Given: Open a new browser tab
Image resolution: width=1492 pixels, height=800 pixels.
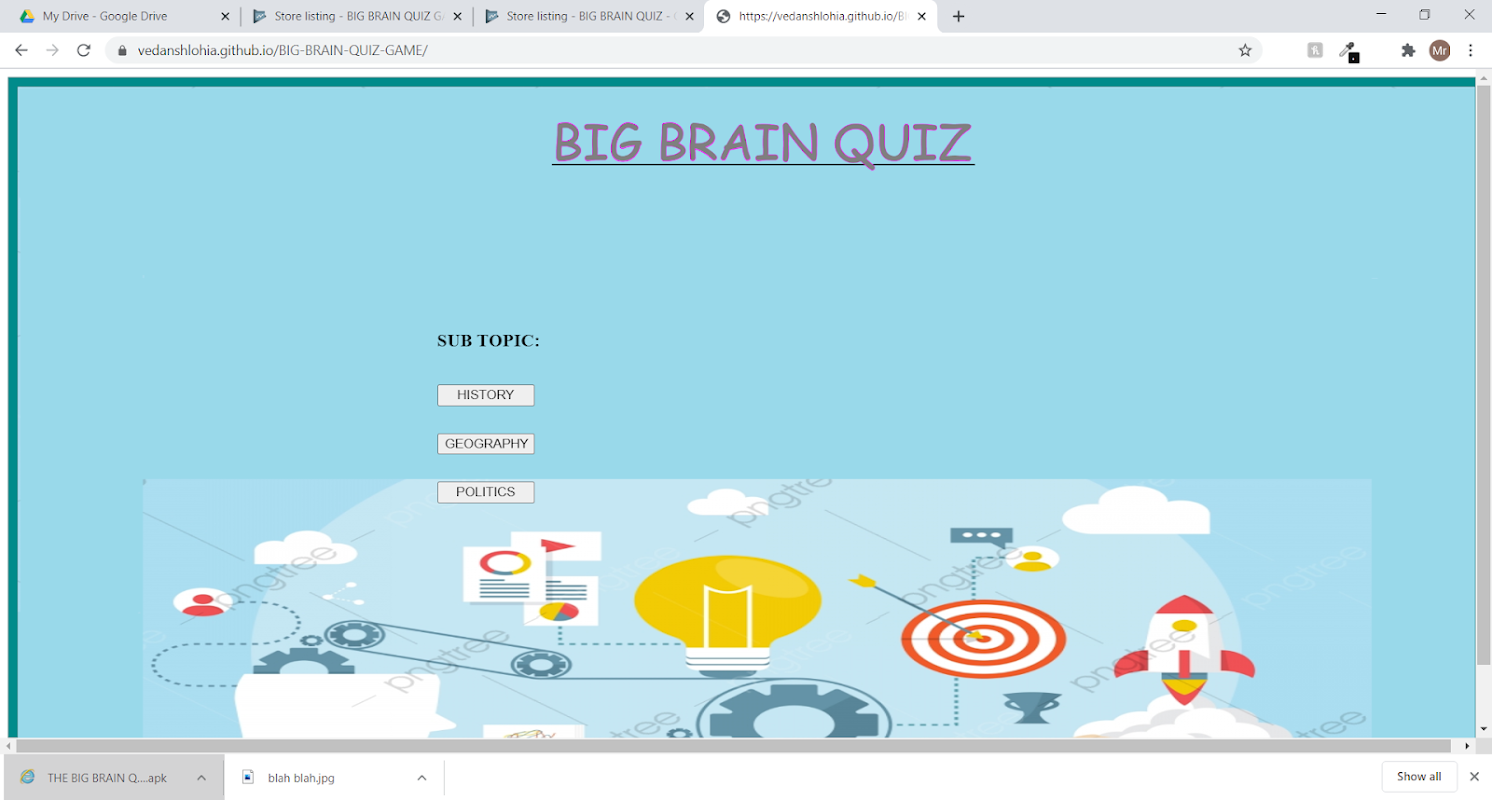Looking at the screenshot, I should [x=958, y=16].
